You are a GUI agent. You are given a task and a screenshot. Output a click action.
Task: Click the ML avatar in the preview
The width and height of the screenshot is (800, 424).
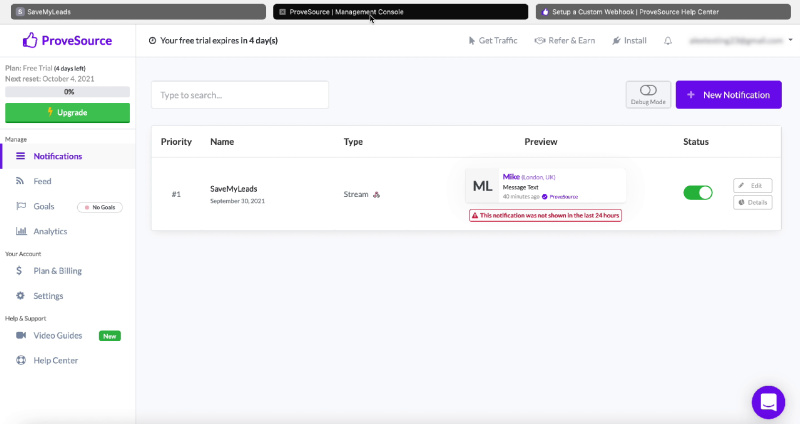tap(483, 186)
